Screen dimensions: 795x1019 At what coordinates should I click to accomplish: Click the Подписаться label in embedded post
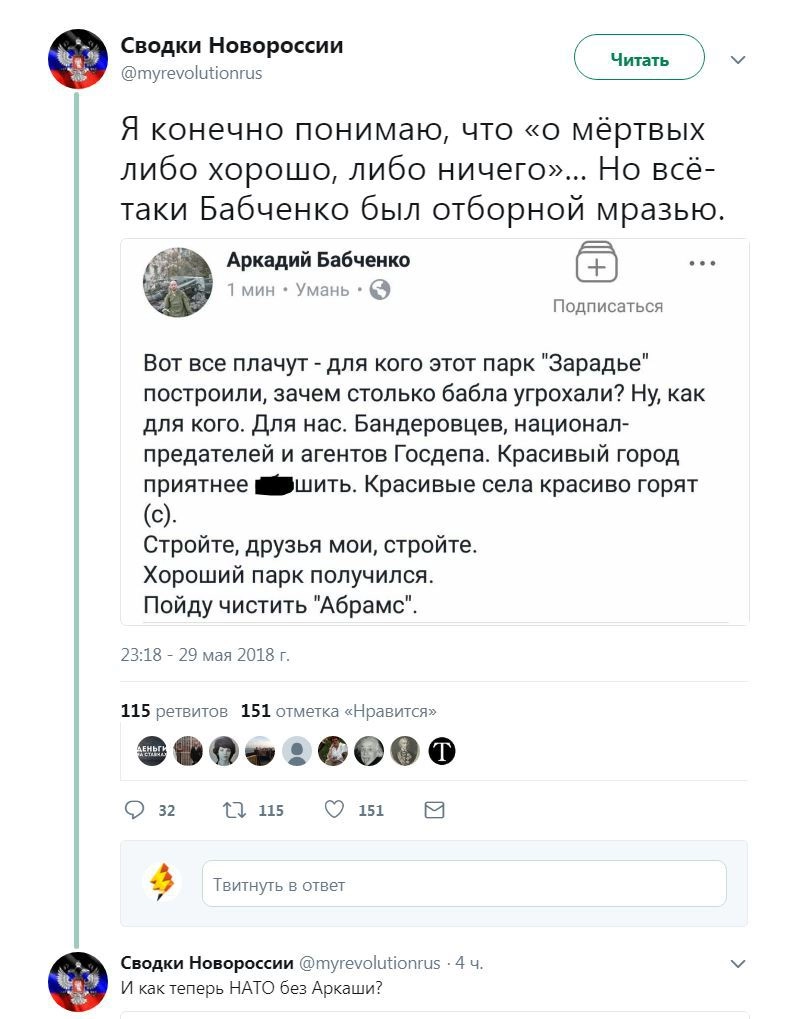[608, 306]
